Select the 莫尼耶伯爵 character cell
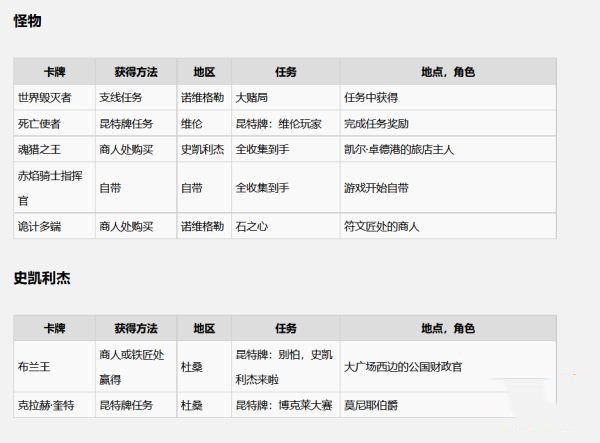 [x=370, y=406]
